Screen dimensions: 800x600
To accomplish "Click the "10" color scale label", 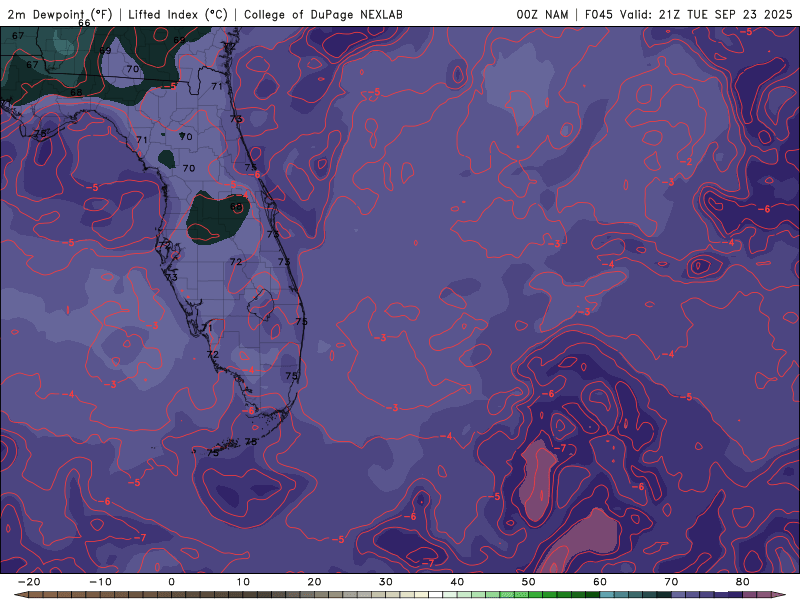I will pyautogui.click(x=243, y=582).
